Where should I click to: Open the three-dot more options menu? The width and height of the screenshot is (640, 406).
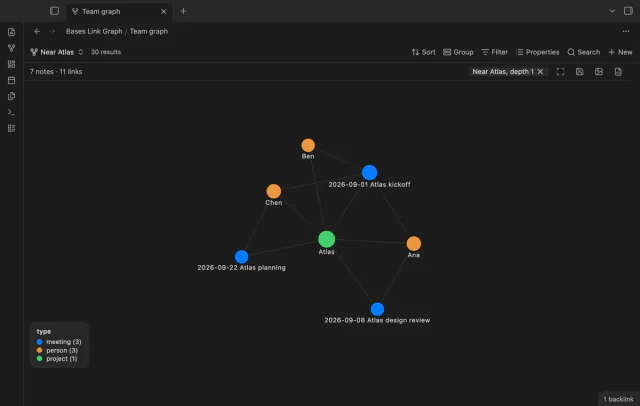[x=626, y=31]
